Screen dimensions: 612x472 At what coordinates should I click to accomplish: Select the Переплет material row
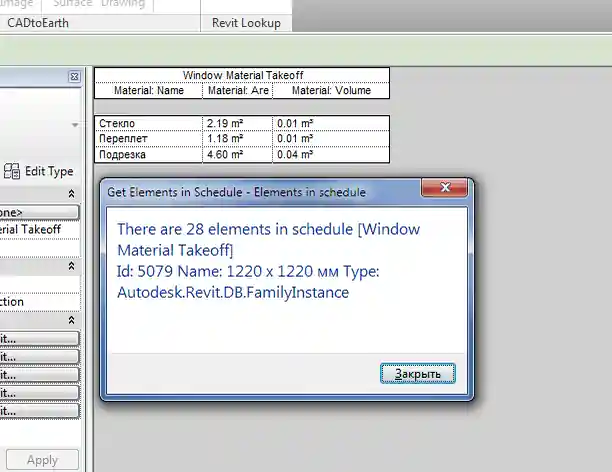(x=148, y=139)
